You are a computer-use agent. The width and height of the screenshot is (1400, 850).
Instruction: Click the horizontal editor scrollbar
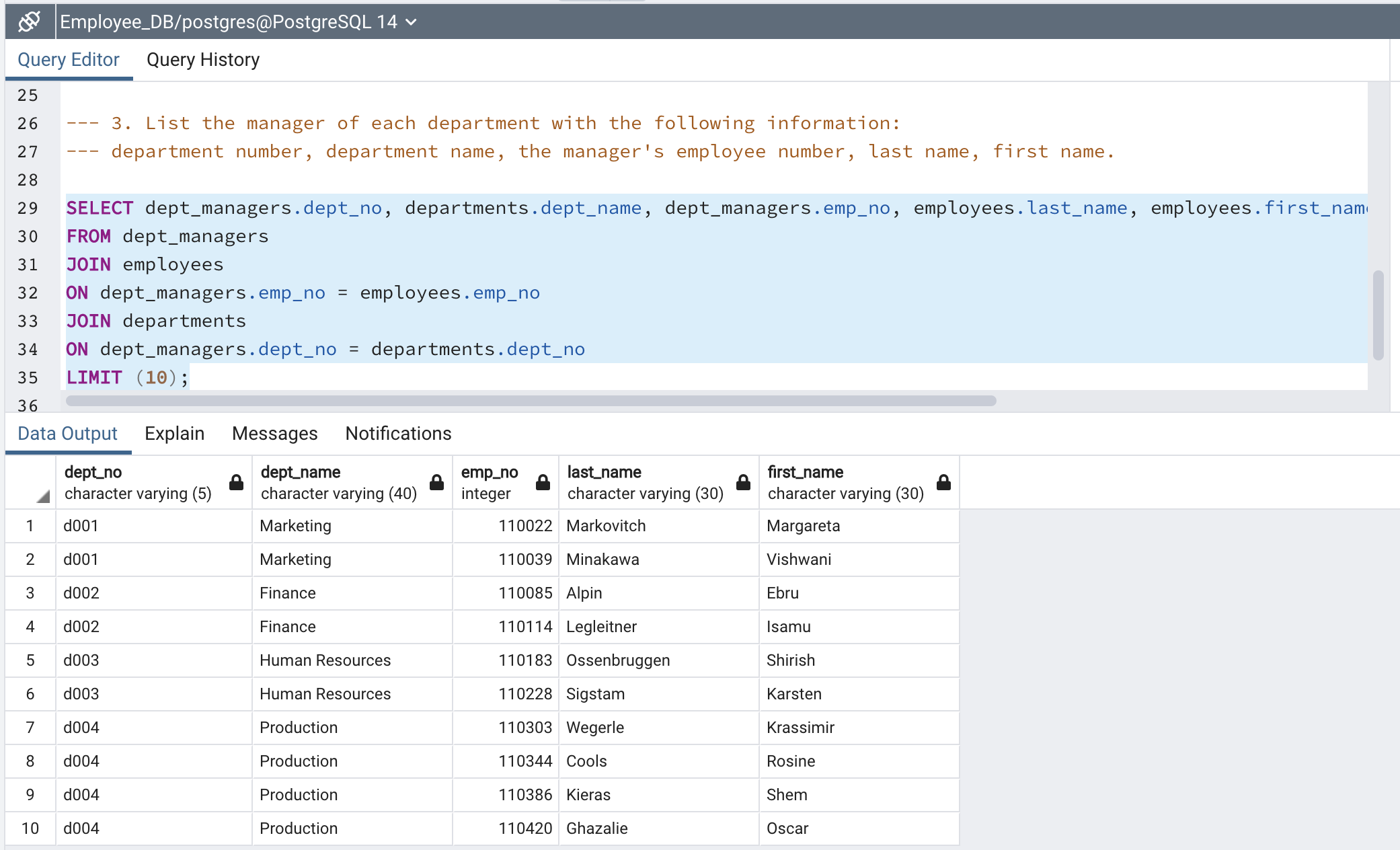coord(531,401)
